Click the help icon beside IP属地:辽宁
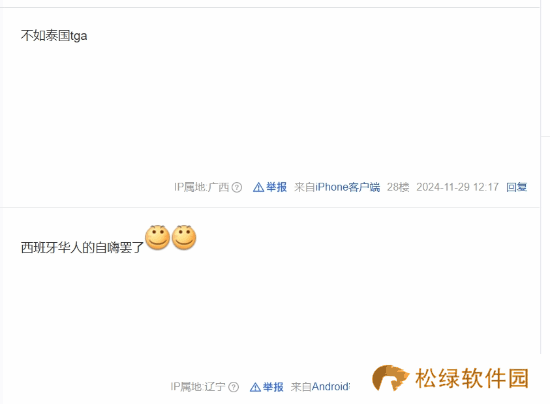 (x=234, y=387)
